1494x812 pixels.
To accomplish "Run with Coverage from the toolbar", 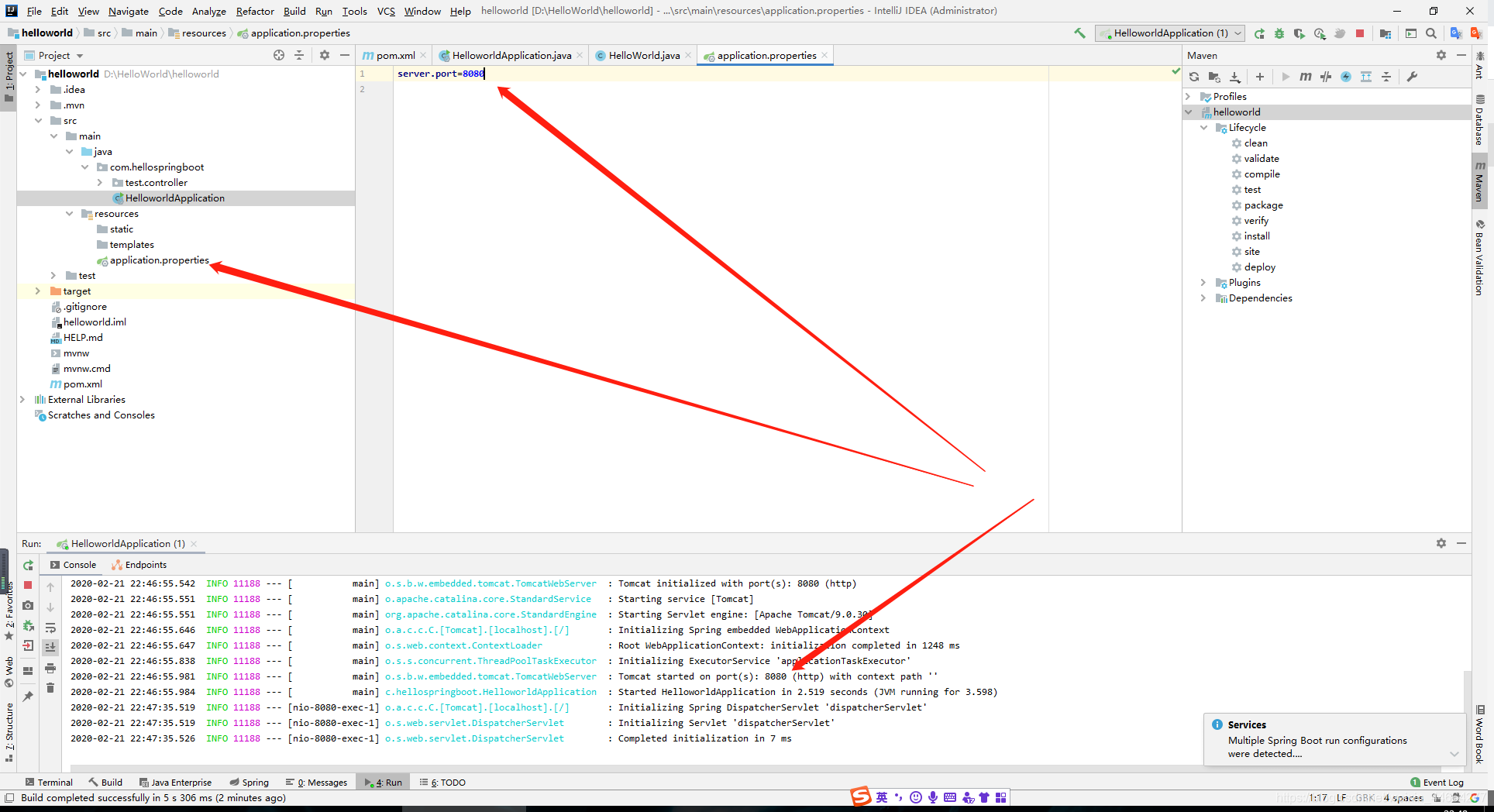I will [1300, 33].
